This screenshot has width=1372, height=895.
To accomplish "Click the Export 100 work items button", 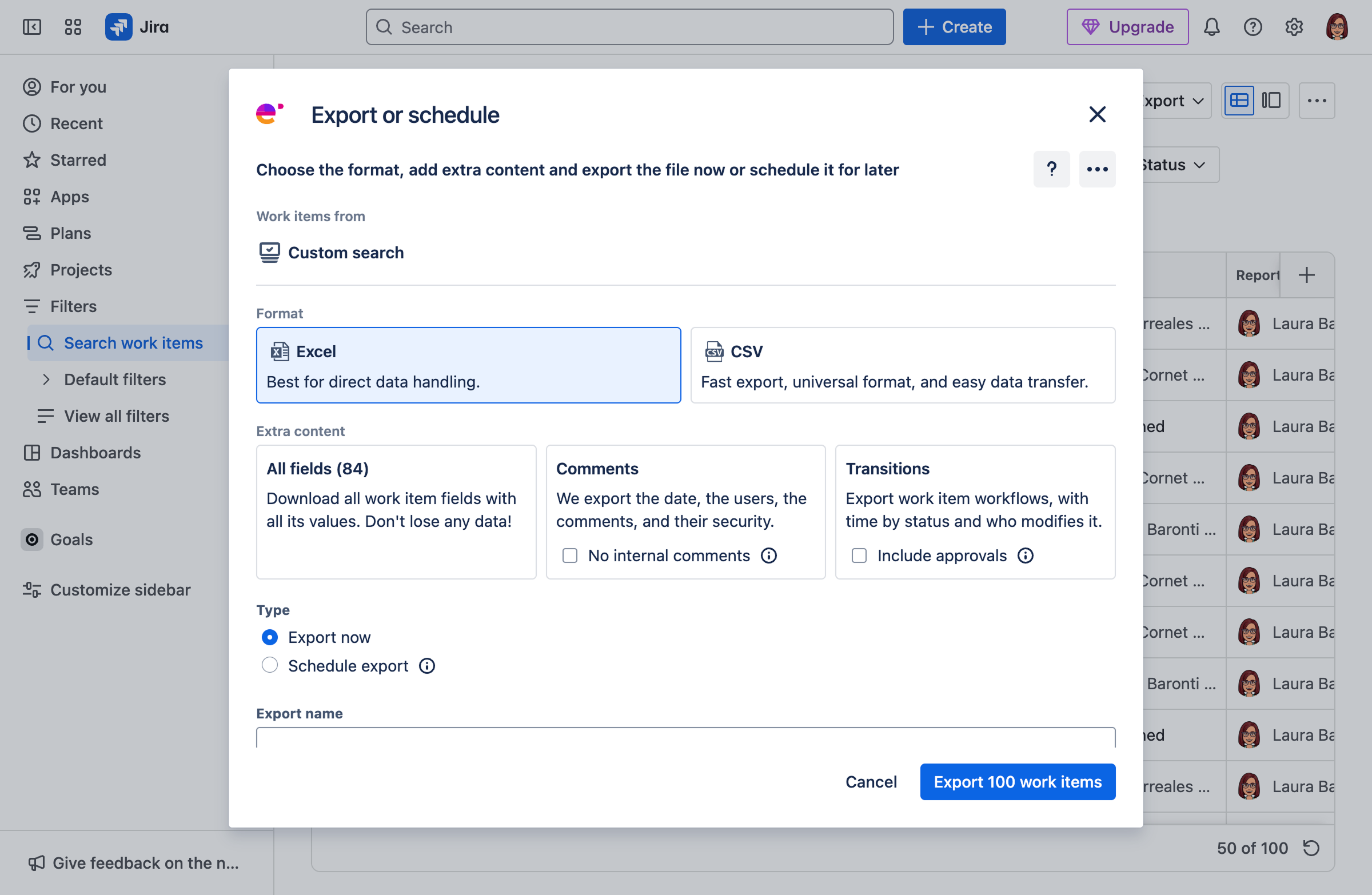I will tap(1018, 782).
